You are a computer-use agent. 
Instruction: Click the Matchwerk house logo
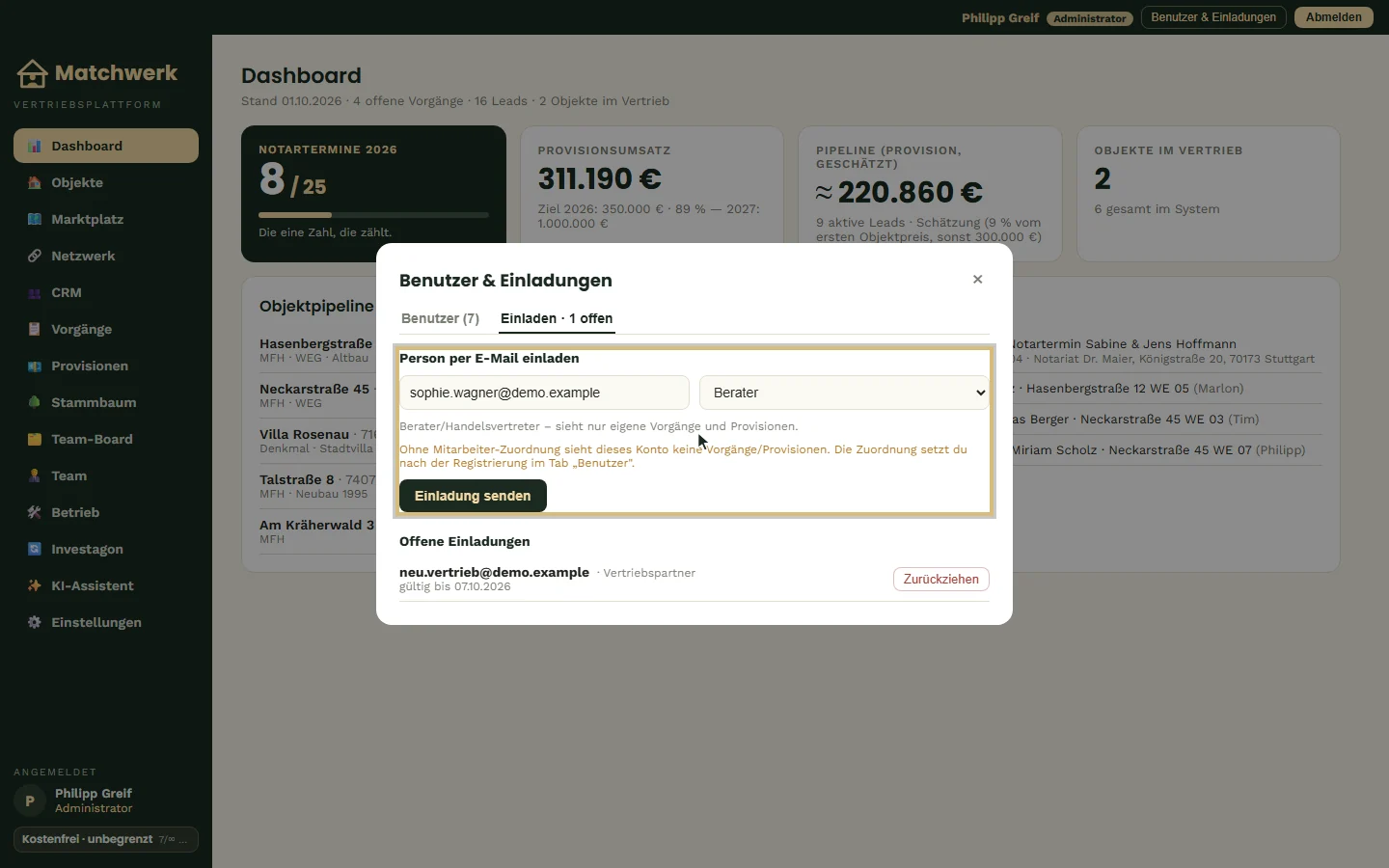tap(32, 73)
